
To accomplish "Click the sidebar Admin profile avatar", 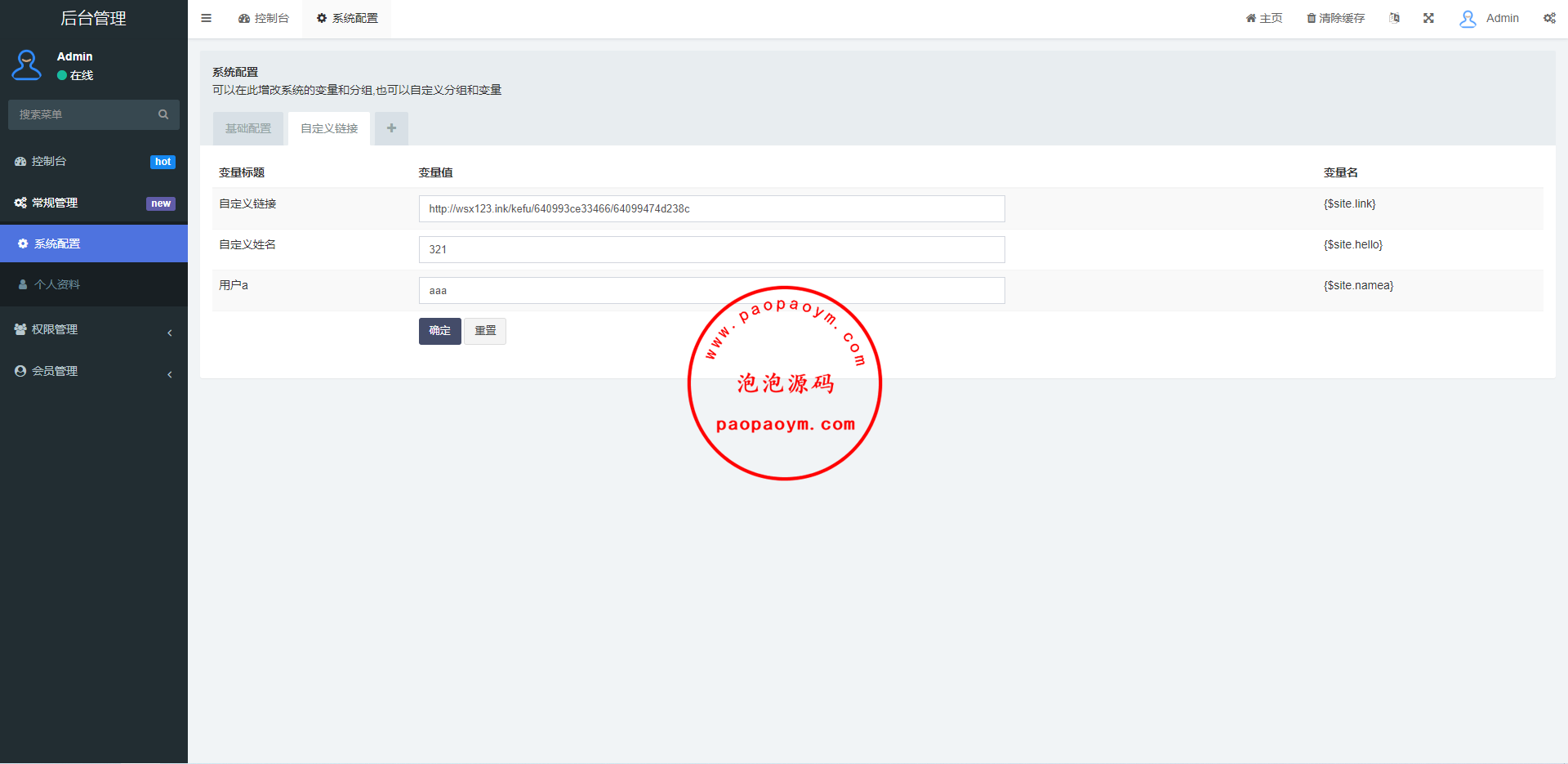I will coord(27,65).
